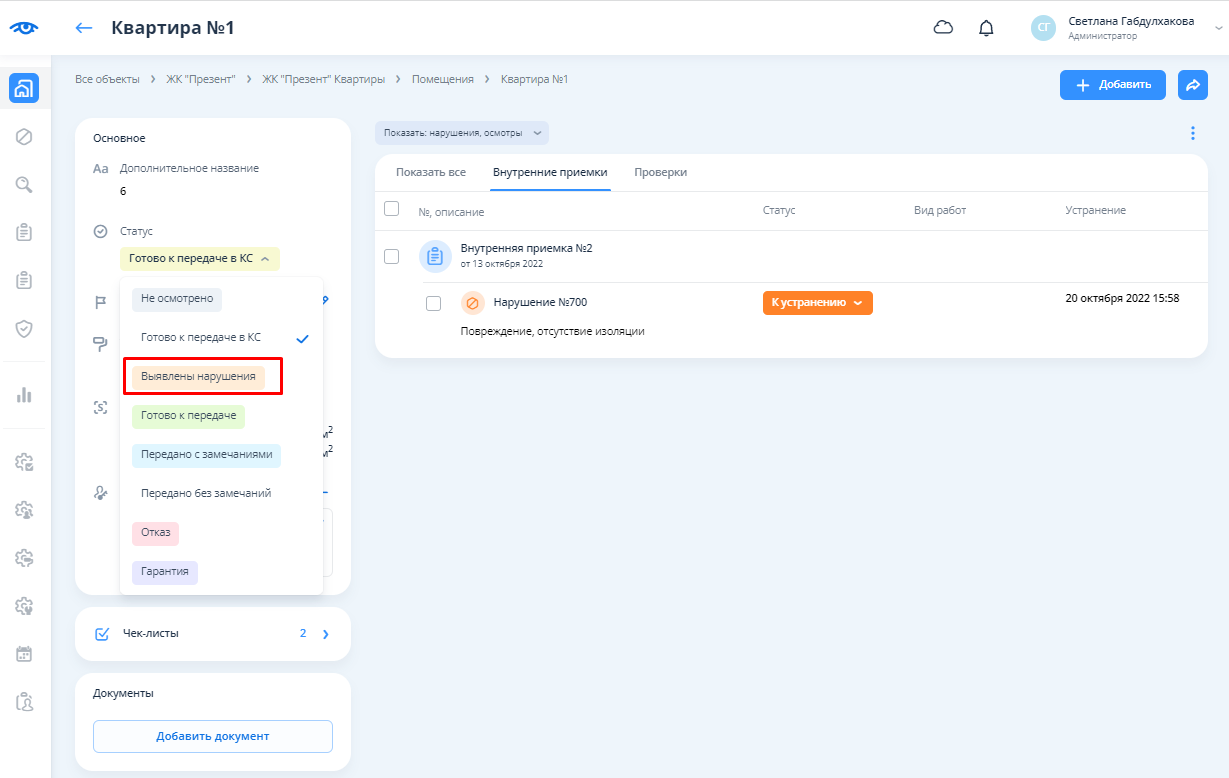Select the Показать все tab

coord(430,172)
